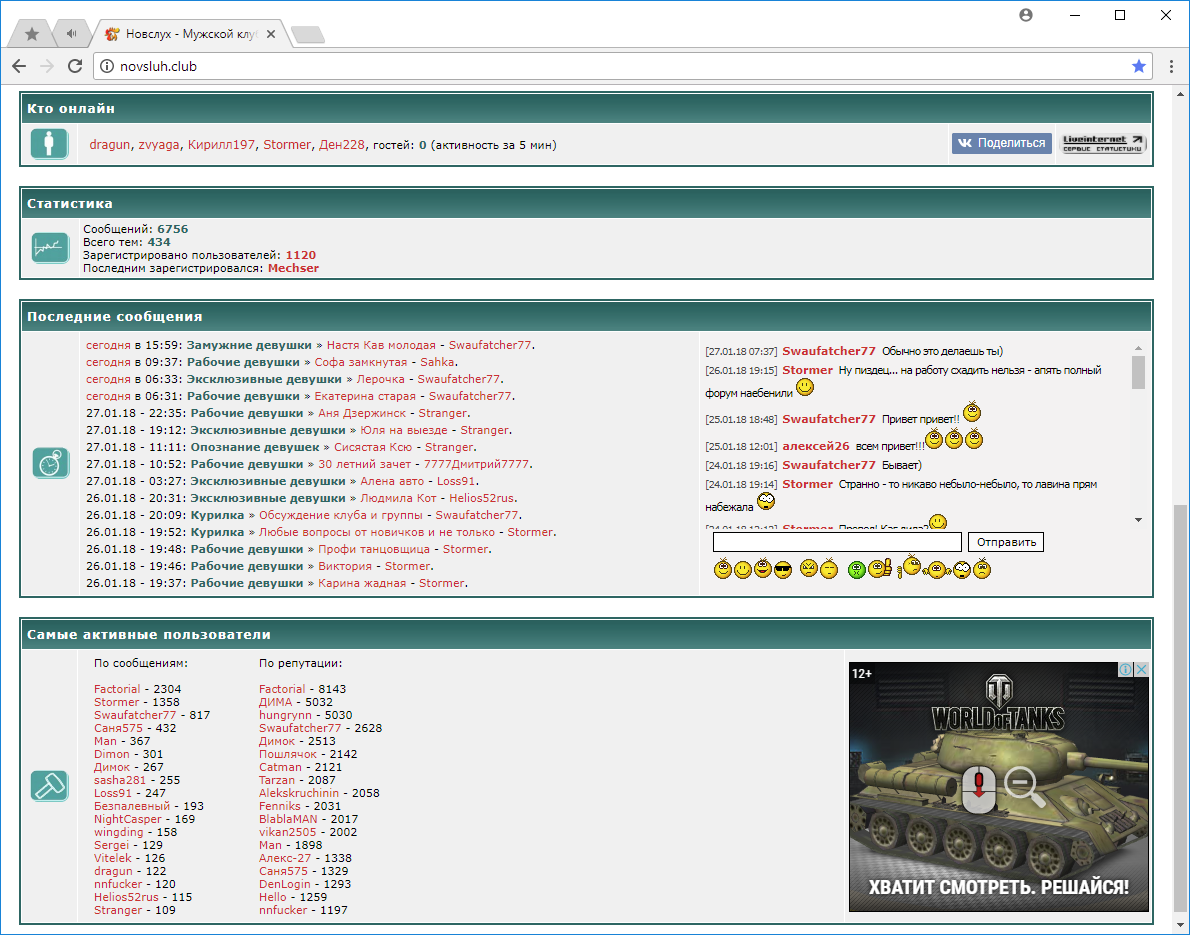This screenshot has height=935, width=1190.
Task: Switch to the pinned audio tab
Action: coord(71,34)
